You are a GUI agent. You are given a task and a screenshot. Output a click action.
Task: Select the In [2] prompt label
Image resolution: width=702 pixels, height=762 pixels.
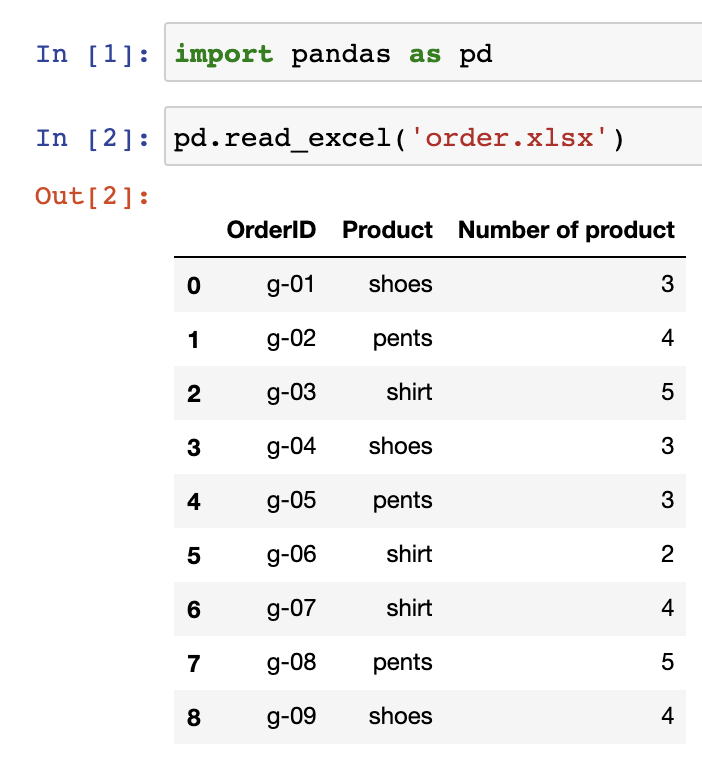coord(93,138)
